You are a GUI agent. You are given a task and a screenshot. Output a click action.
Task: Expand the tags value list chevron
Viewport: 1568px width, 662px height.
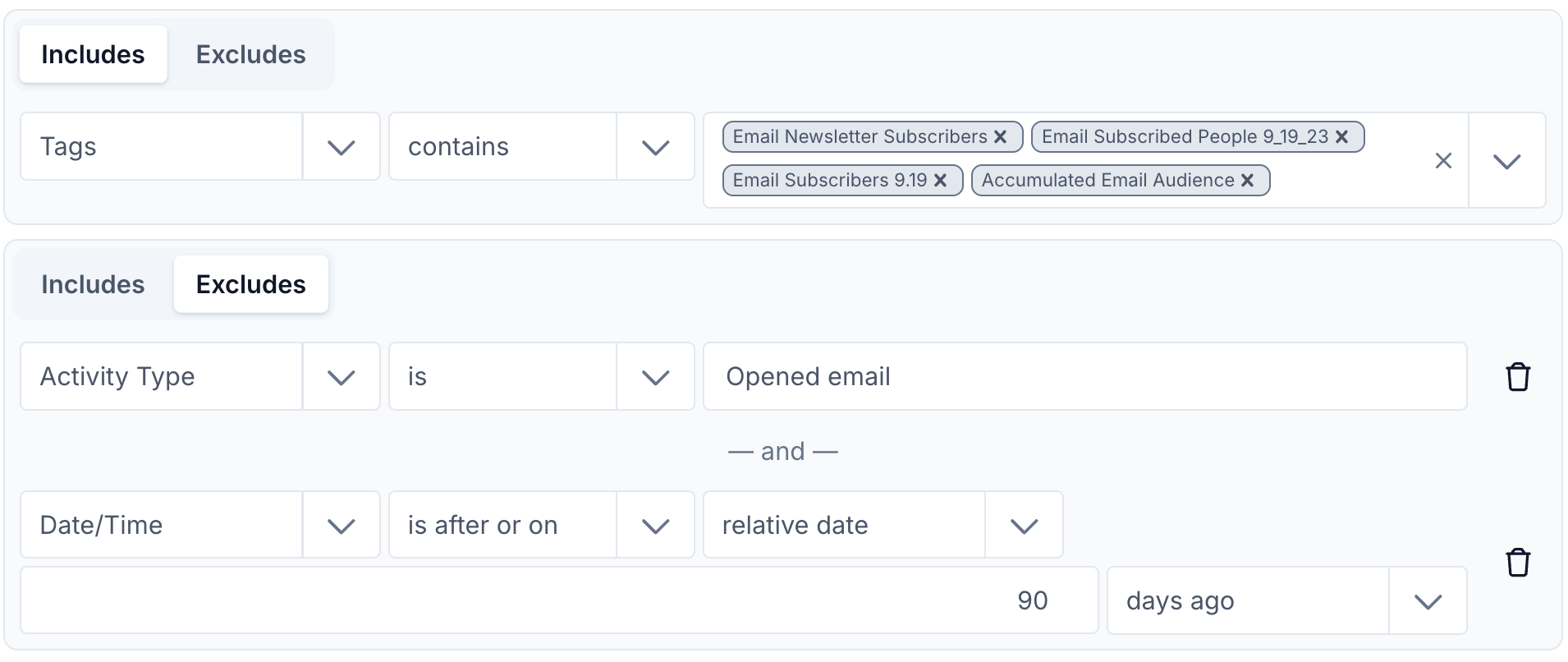[1506, 161]
